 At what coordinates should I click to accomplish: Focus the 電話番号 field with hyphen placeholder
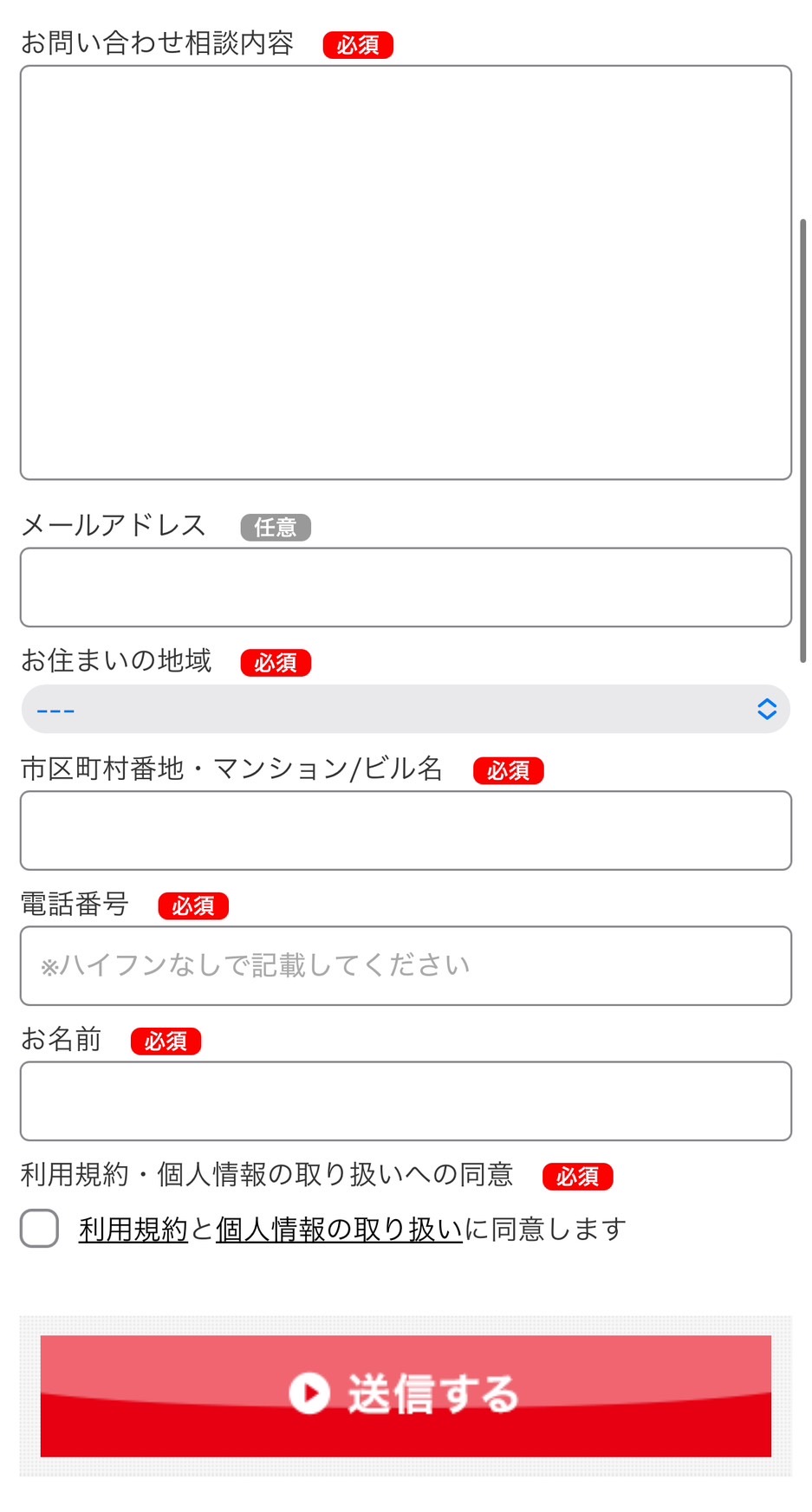(x=406, y=965)
